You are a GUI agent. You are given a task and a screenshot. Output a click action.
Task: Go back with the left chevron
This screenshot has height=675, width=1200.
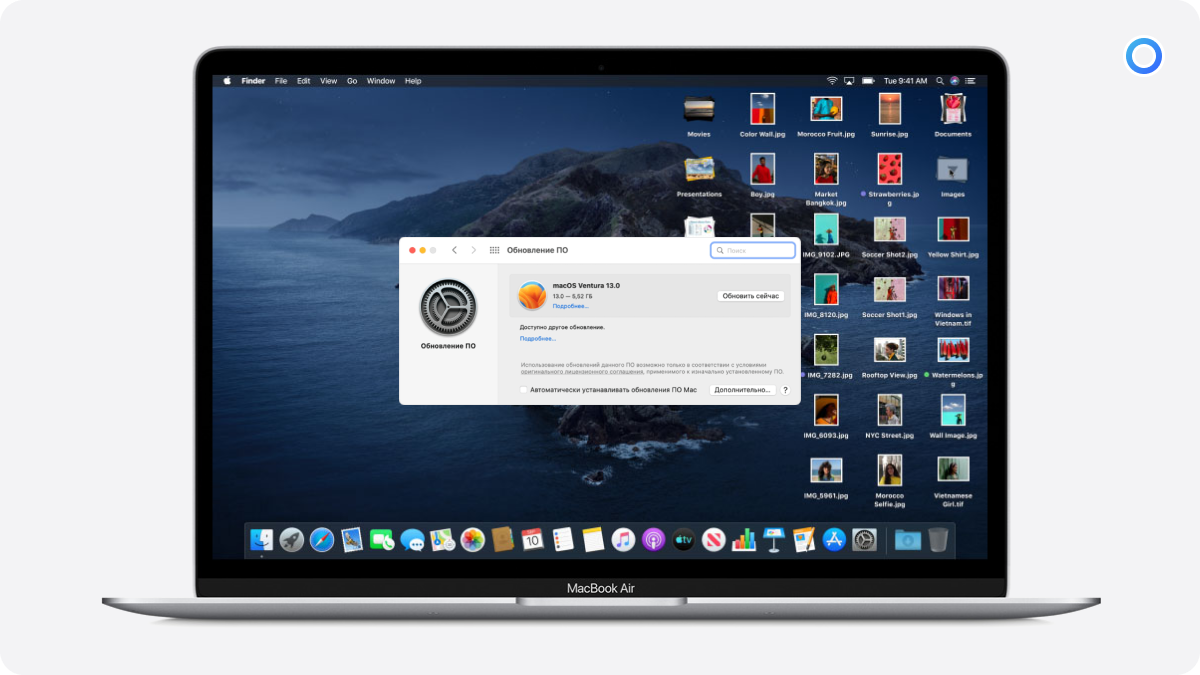454,250
